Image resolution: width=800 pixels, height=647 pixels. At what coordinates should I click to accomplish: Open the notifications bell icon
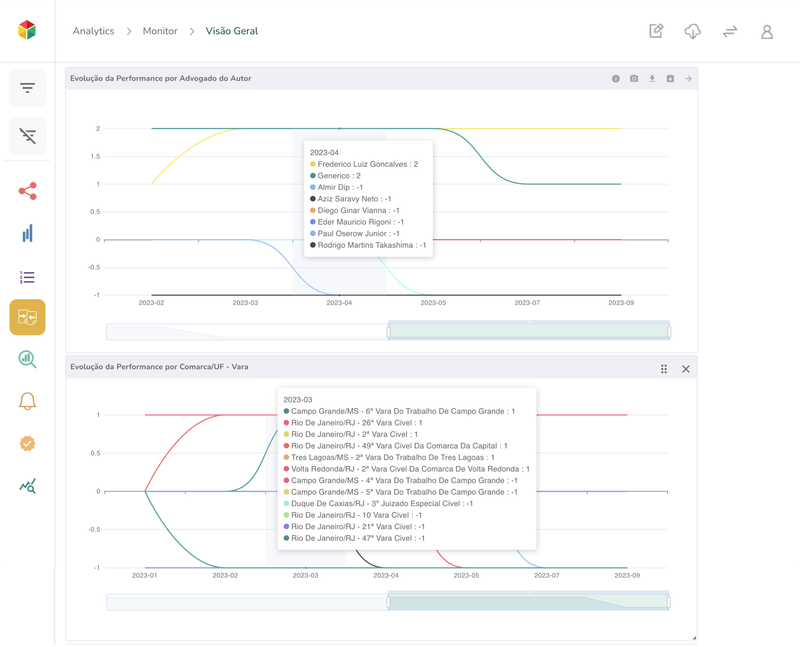(27, 401)
